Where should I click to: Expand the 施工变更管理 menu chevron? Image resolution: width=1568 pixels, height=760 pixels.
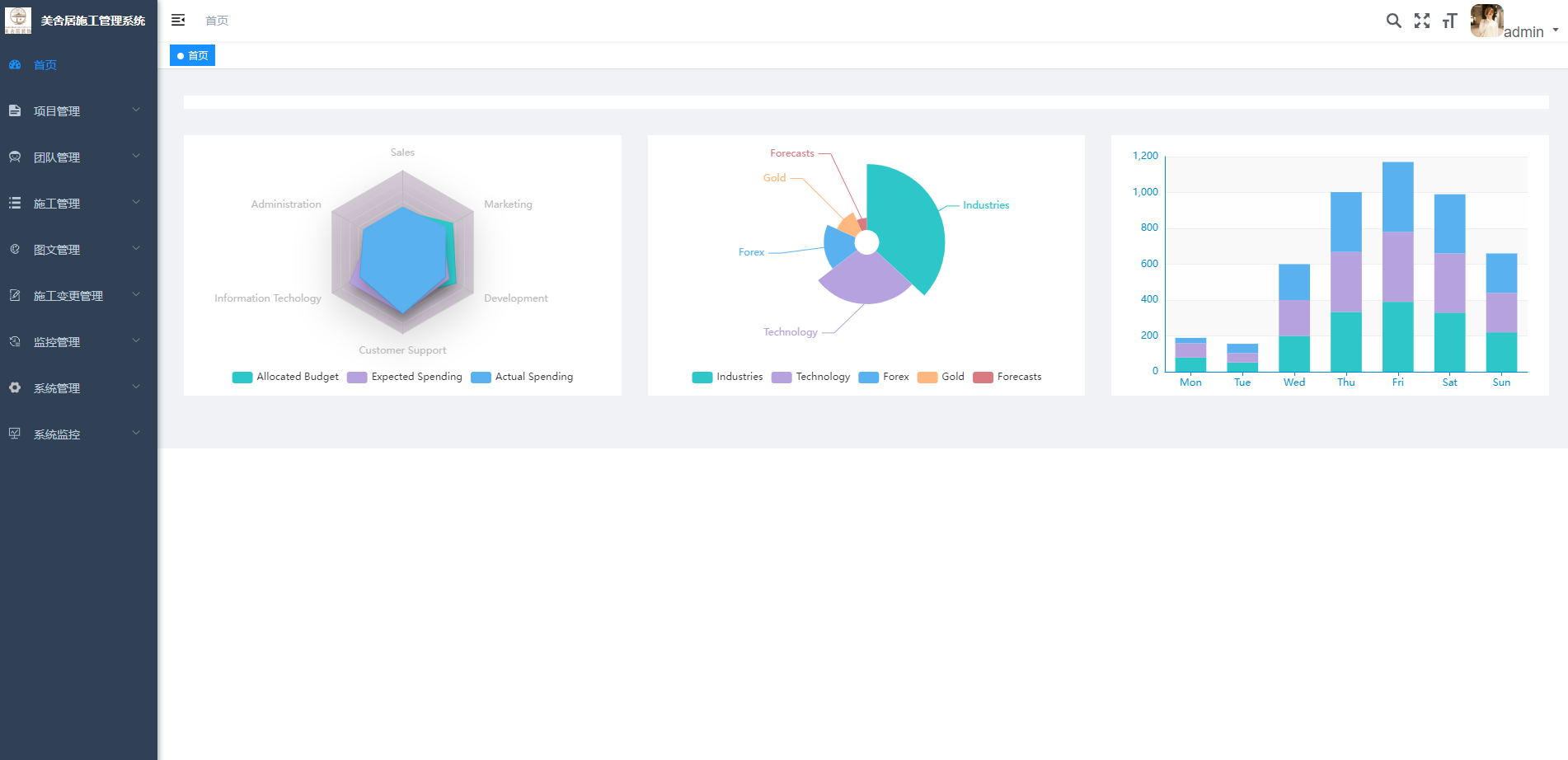136,294
